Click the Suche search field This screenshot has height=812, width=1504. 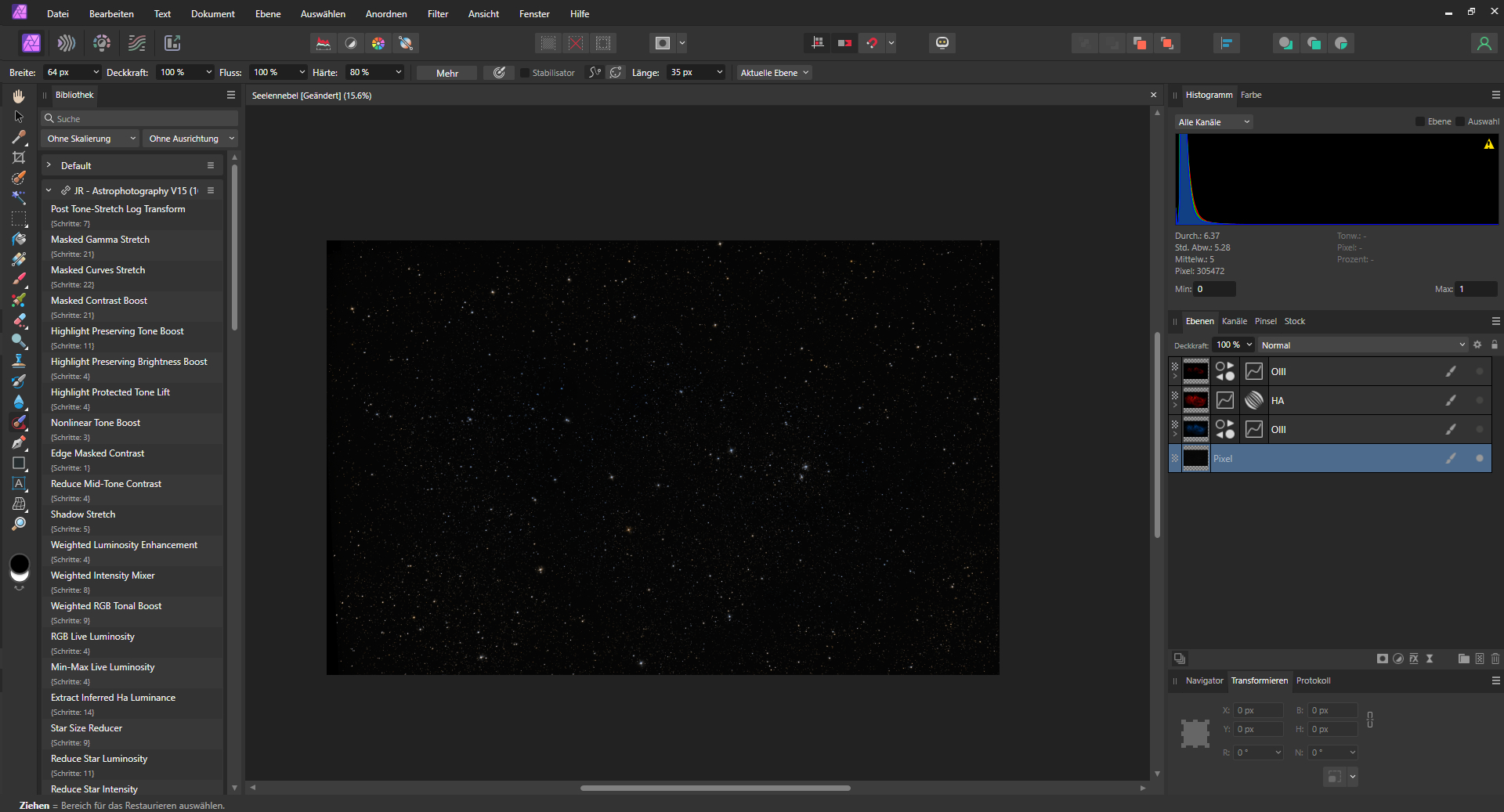pyautogui.click(x=139, y=118)
